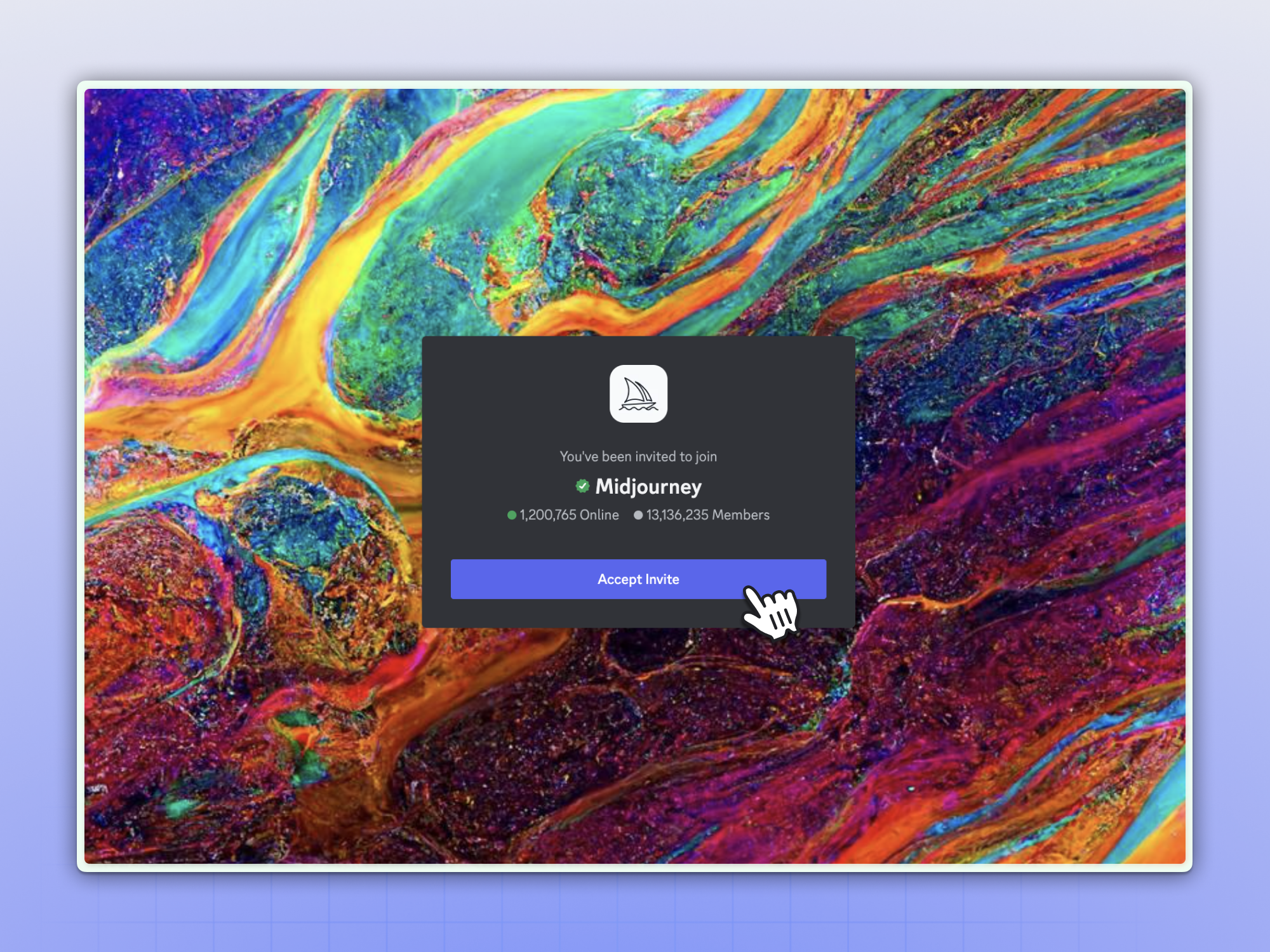The width and height of the screenshot is (1270, 952).
Task: Click the gray members status dot
Action: pos(638,515)
